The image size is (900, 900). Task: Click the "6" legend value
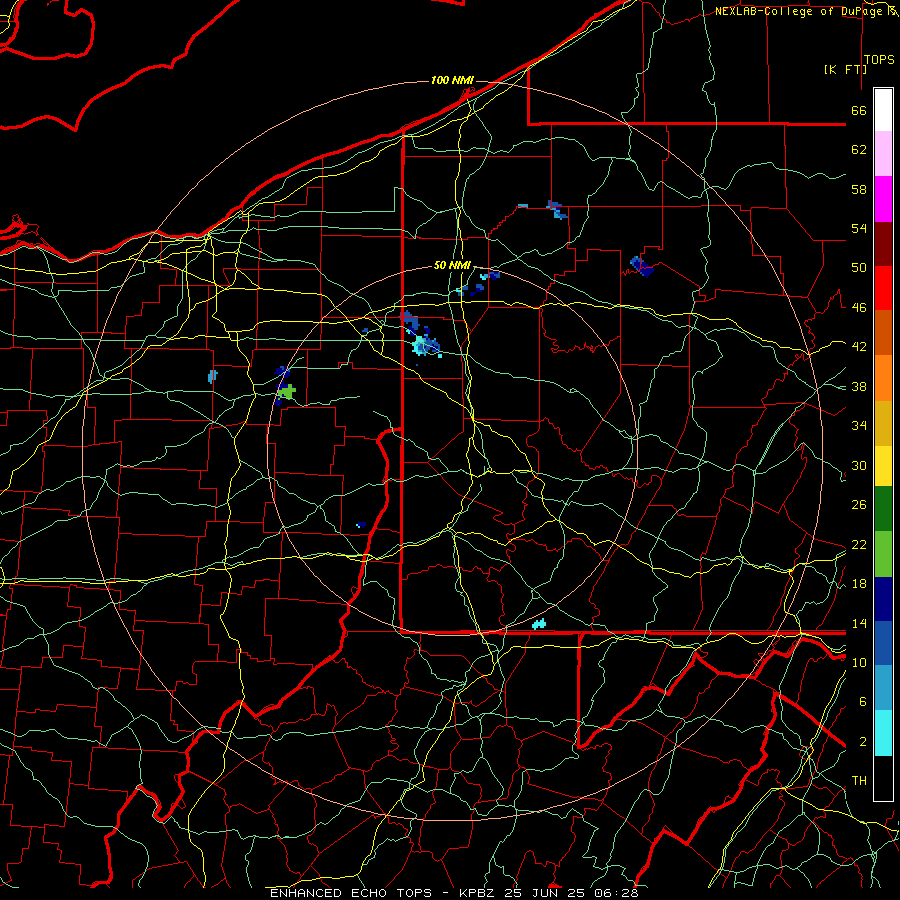862,702
